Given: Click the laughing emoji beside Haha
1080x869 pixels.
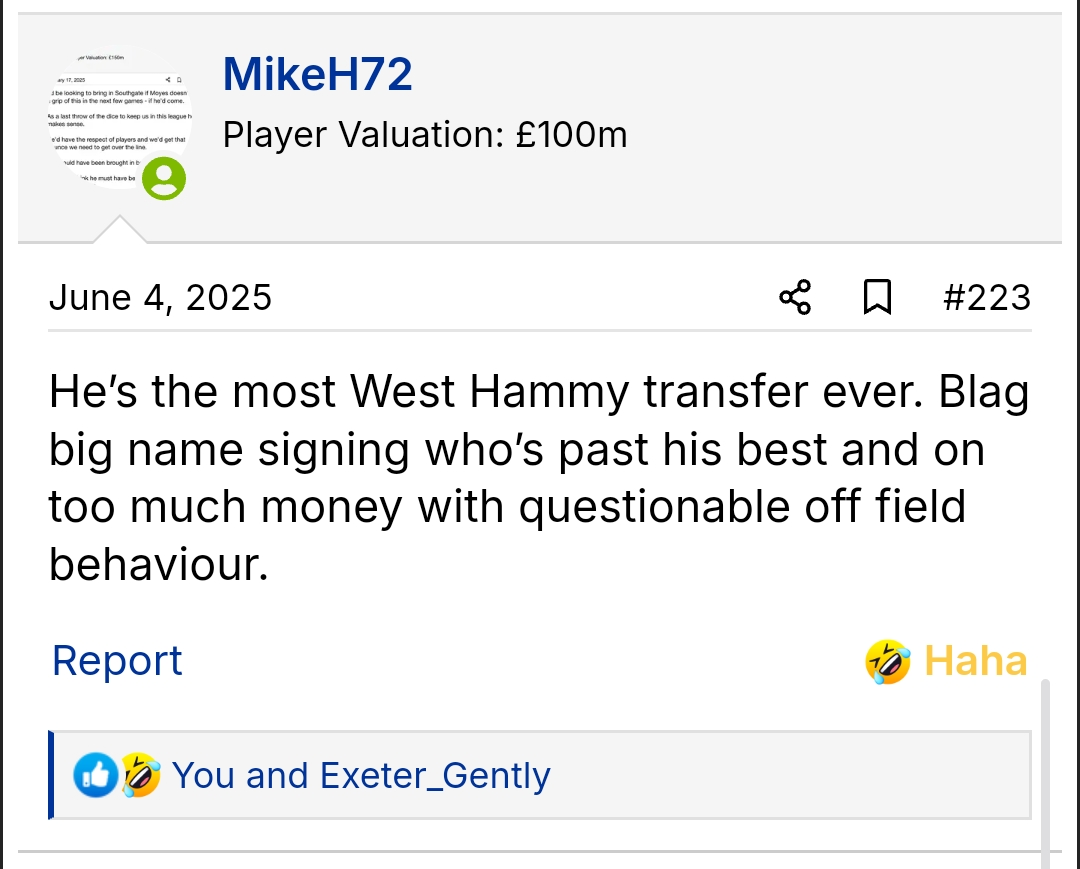Looking at the screenshot, I should pos(888,662).
